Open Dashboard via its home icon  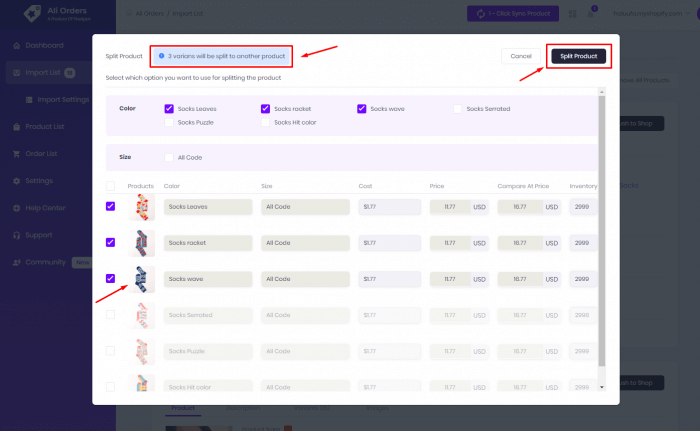(x=17, y=46)
